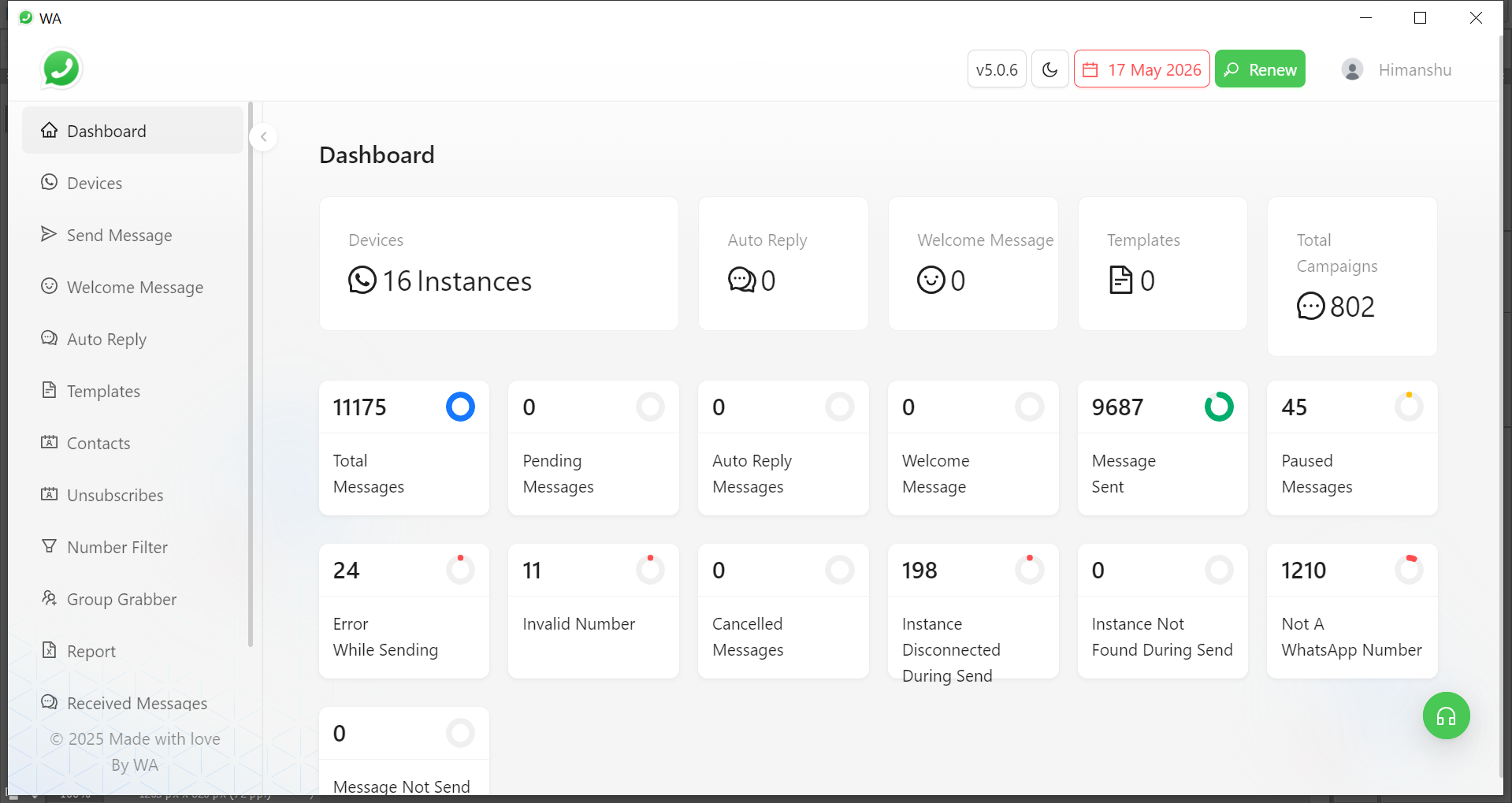Collapse the sidebar using the chevron arrow
Viewport: 1512px width, 803px height.
(263, 137)
